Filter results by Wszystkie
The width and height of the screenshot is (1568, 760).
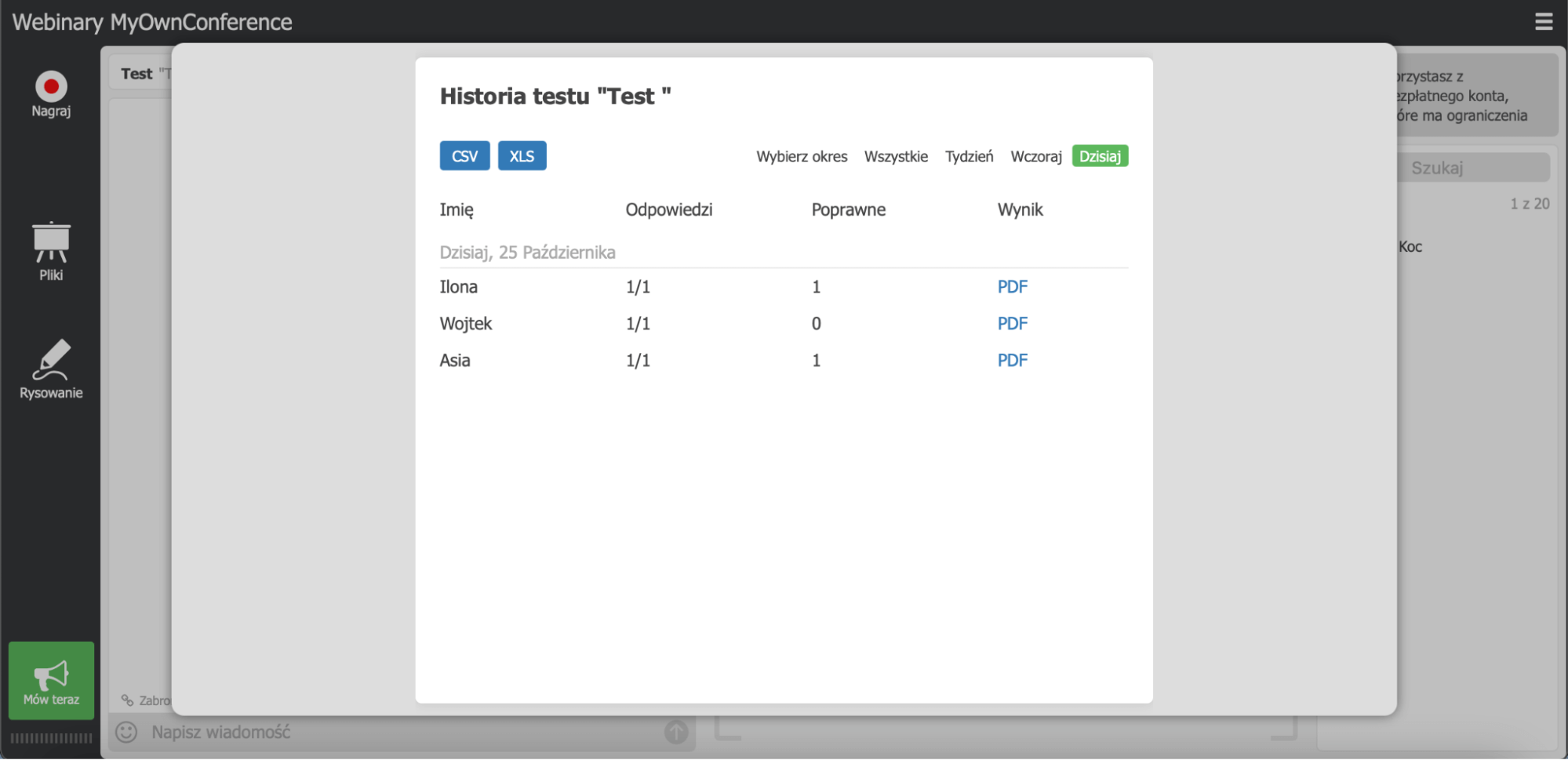pos(896,156)
